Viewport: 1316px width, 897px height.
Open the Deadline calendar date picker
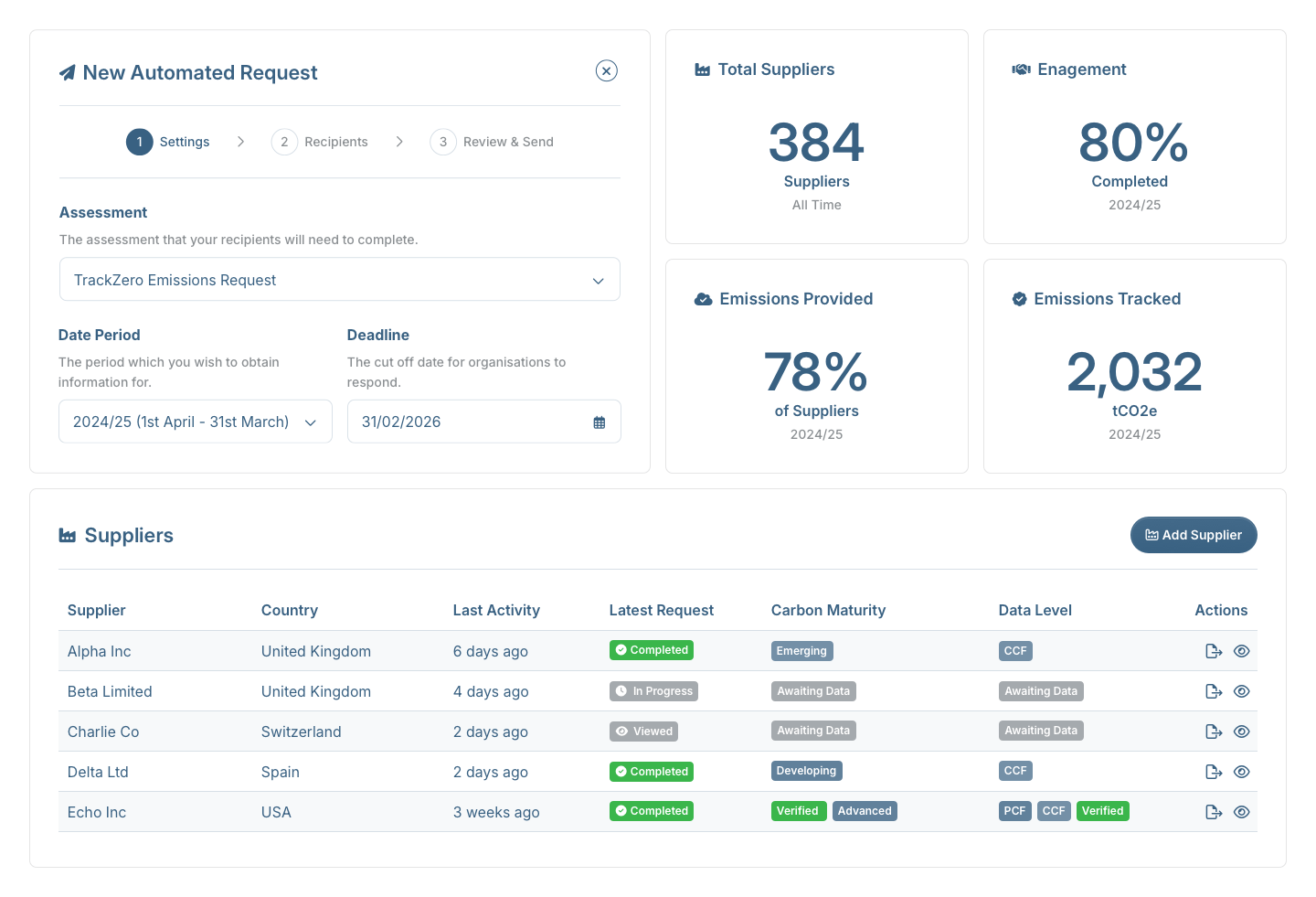pos(599,422)
